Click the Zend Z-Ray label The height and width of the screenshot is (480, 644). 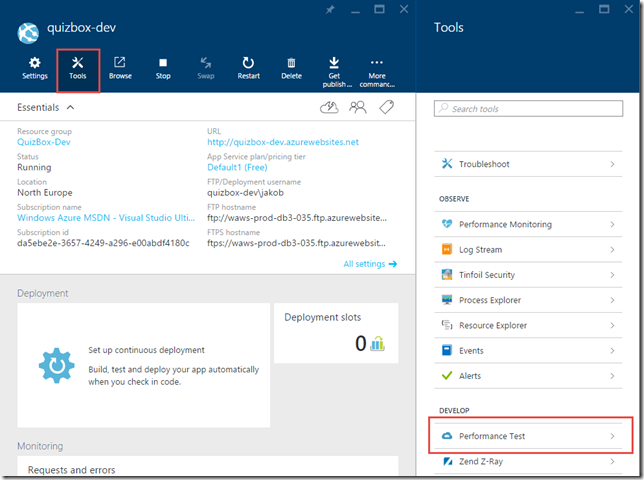tap(481, 462)
